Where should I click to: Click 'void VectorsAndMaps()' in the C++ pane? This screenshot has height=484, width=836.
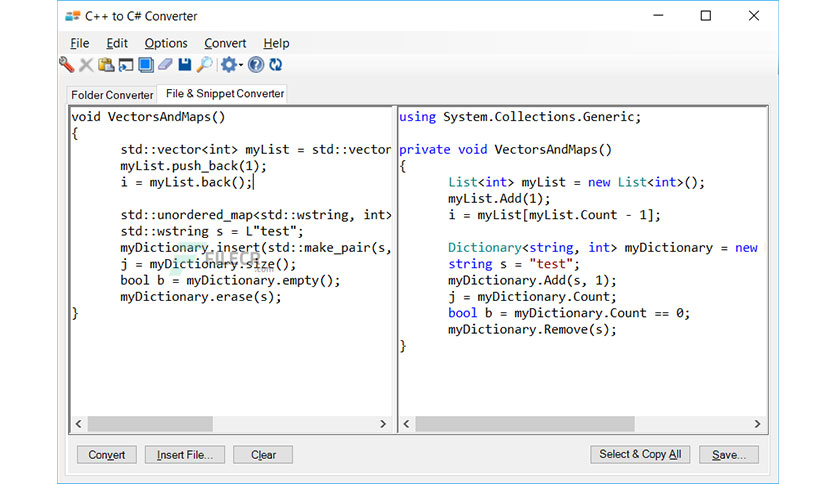tap(148, 117)
